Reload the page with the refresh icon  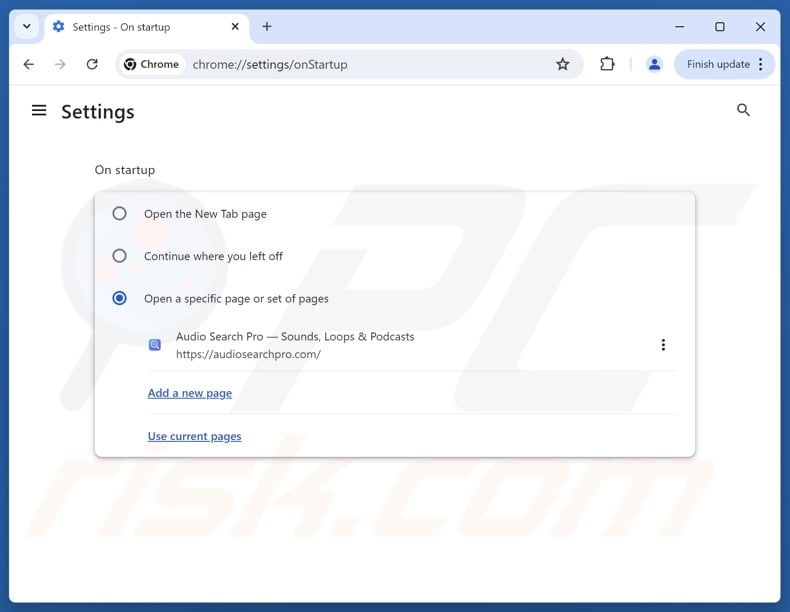92,64
